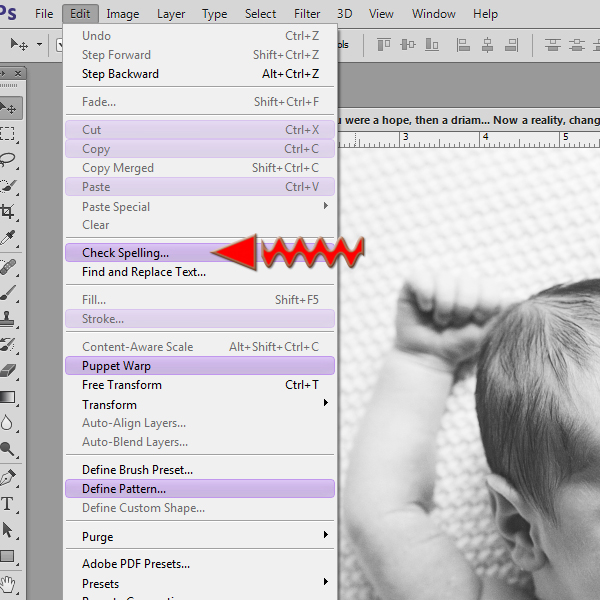Choose Puppet Warp
This screenshot has height=600, width=600.
pyautogui.click(x=200, y=365)
